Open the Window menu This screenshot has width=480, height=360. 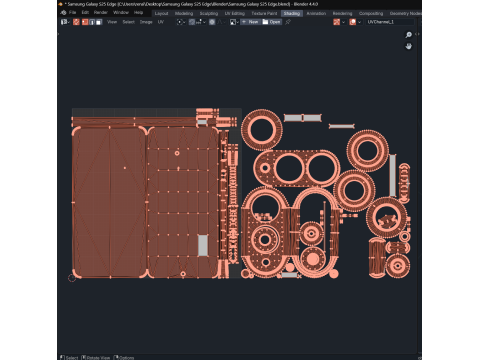tap(121, 13)
